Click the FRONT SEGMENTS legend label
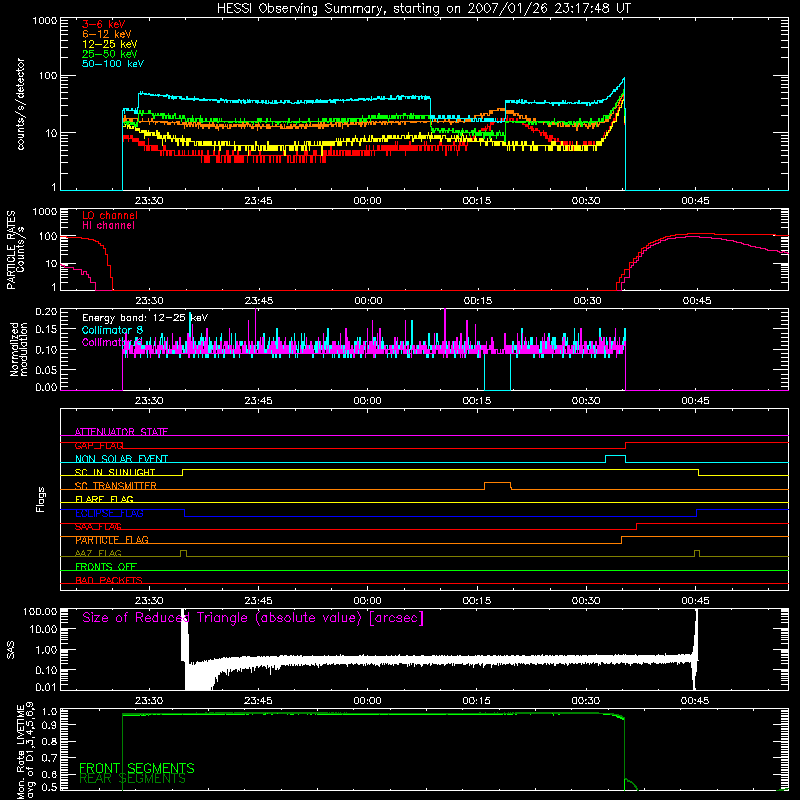The width and height of the screenshot is (800, 800). point(137,768)
